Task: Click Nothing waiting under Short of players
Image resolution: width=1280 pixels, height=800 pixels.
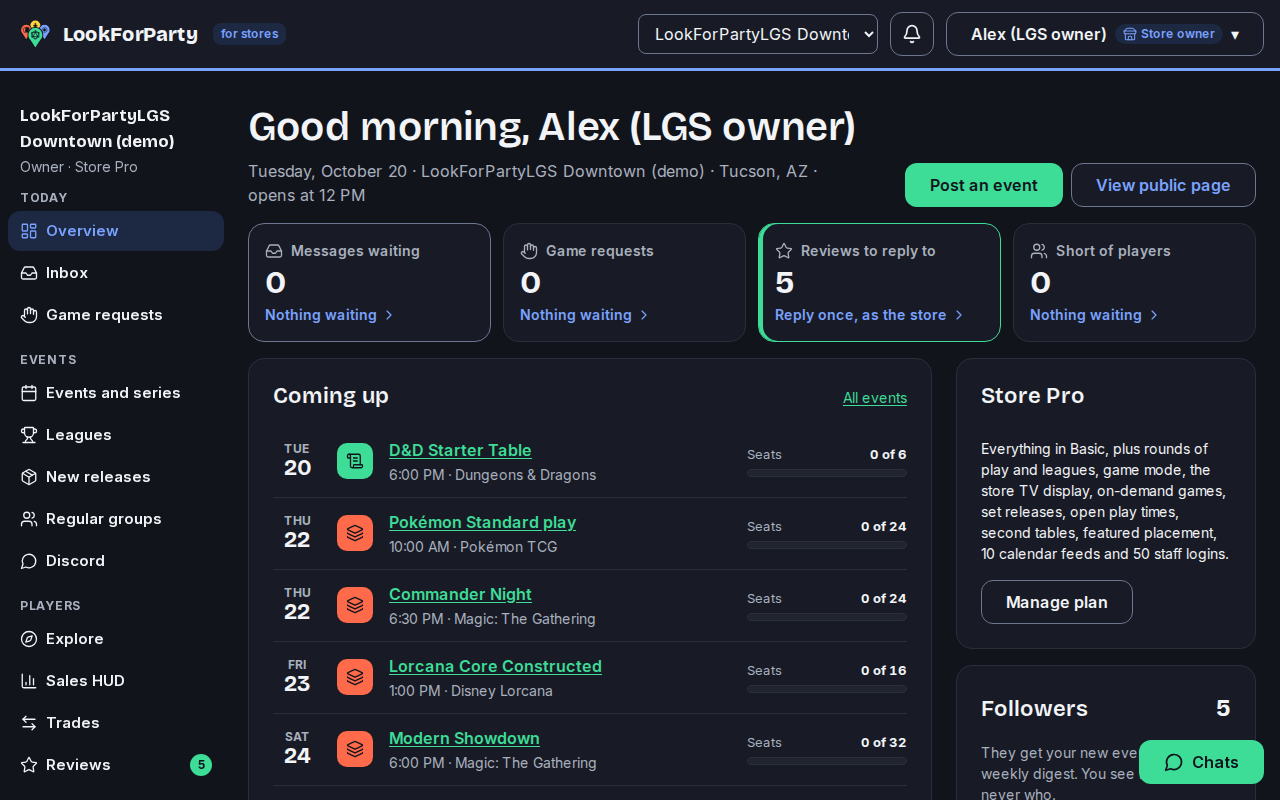Action: pos(1094,315)
